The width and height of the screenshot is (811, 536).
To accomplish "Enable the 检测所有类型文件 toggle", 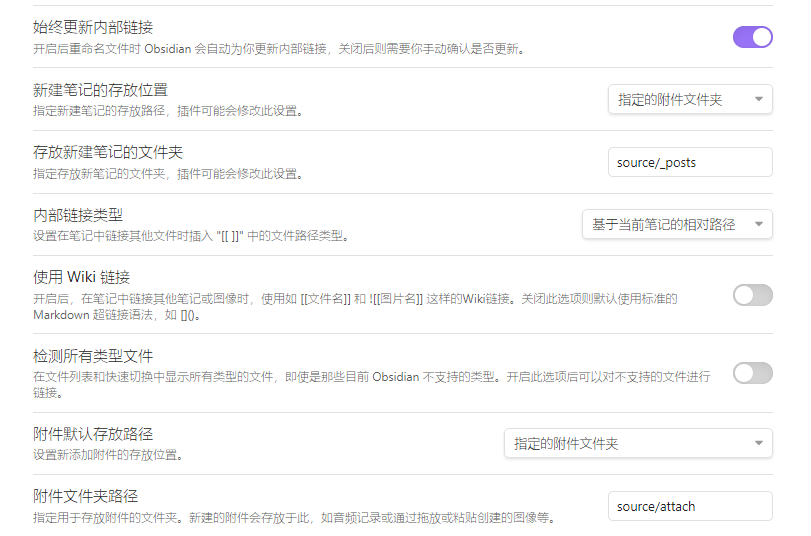I will pos(753,374).
